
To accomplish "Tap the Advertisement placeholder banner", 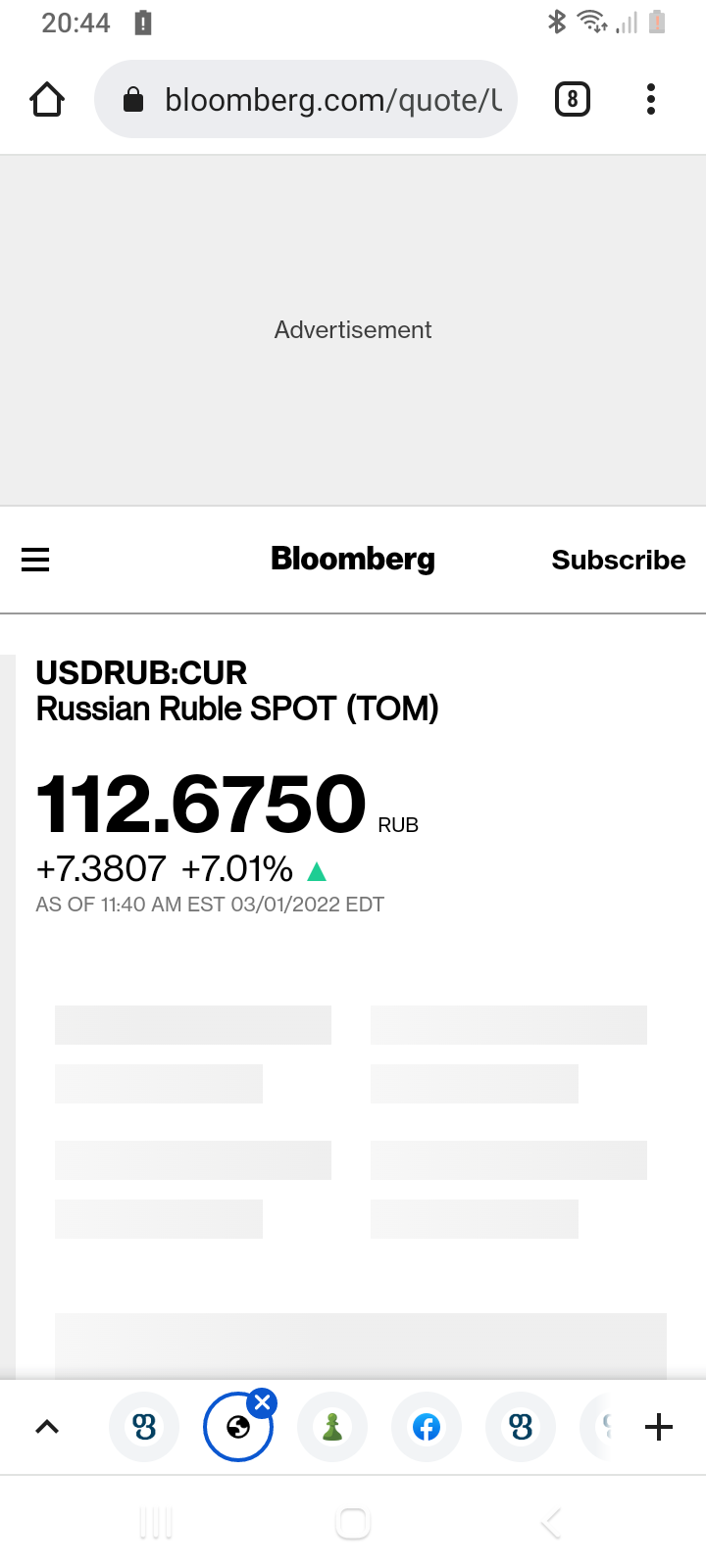I will (353, 330).
